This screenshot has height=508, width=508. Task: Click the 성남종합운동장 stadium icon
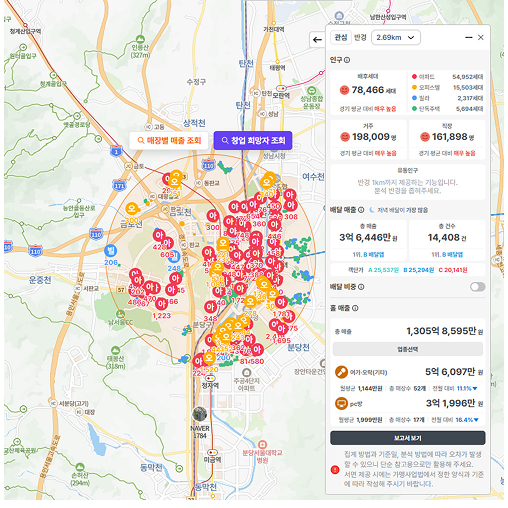312,90
